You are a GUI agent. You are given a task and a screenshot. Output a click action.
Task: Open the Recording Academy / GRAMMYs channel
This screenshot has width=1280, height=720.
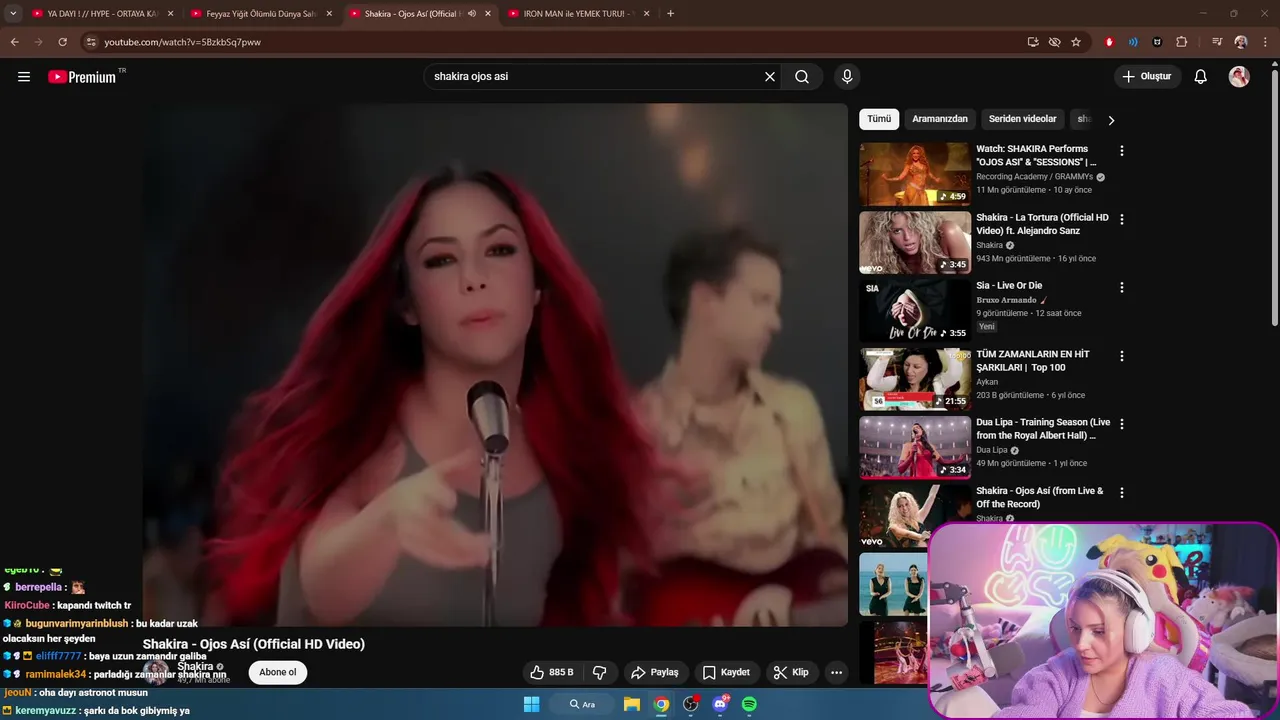1034,177
